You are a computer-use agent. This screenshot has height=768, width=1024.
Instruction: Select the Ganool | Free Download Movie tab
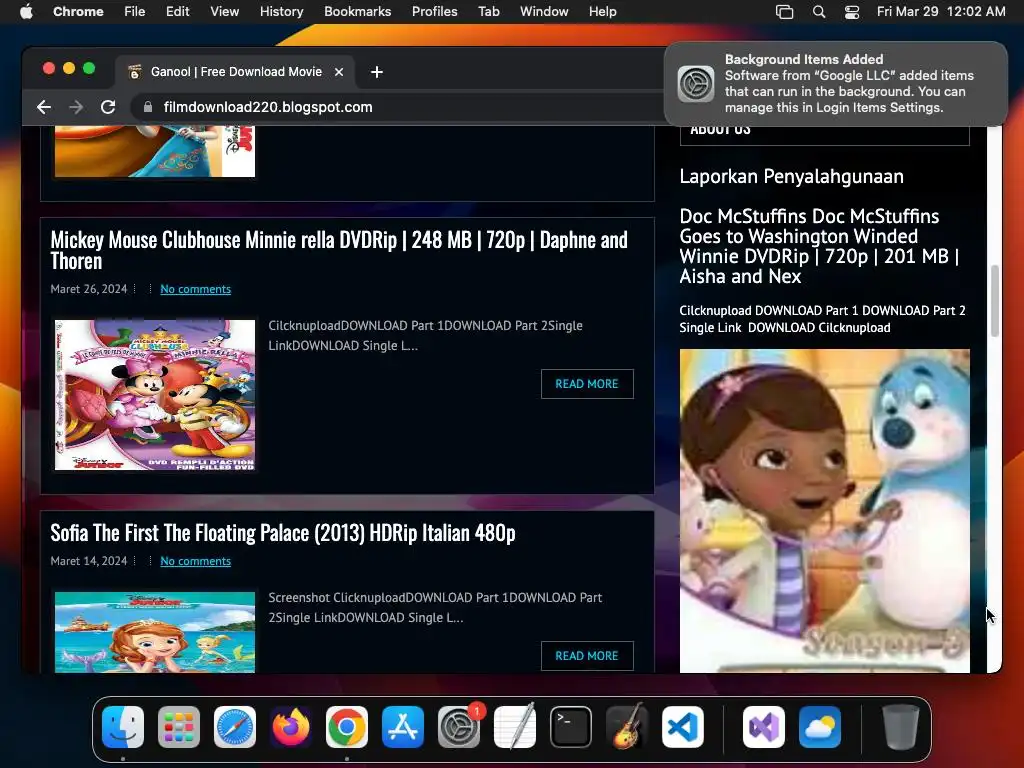235,72
